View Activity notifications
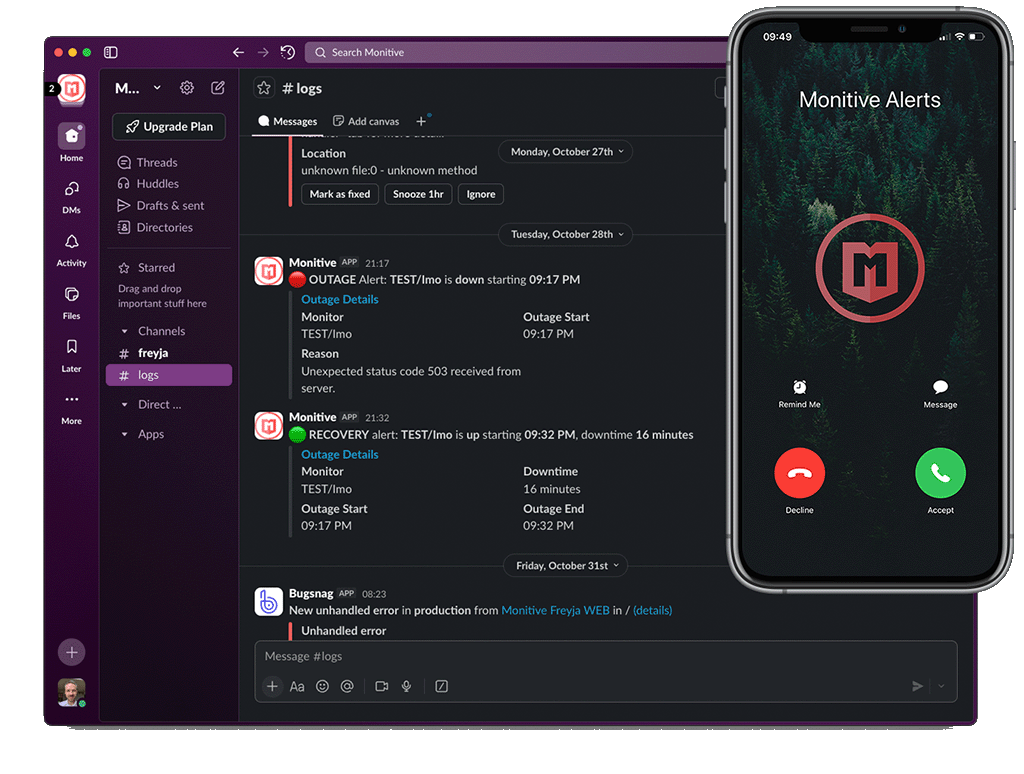The width and height of the screenshot is (1024, 774). coord(71,243)
